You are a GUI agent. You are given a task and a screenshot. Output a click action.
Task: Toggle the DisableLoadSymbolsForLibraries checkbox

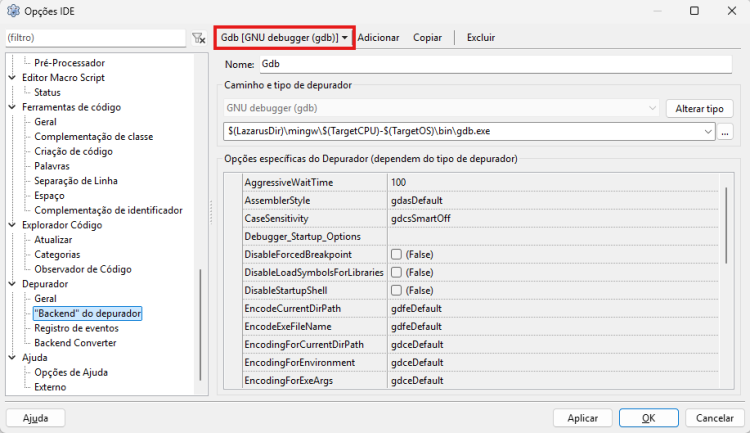point(396,272)
